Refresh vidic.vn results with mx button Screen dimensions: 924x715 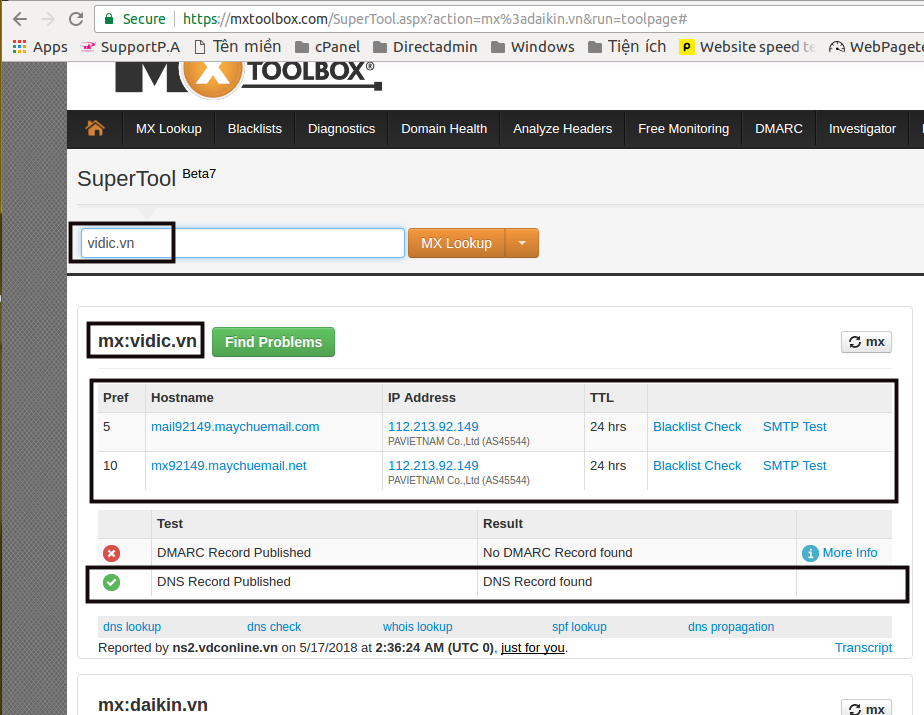[866, 342]
